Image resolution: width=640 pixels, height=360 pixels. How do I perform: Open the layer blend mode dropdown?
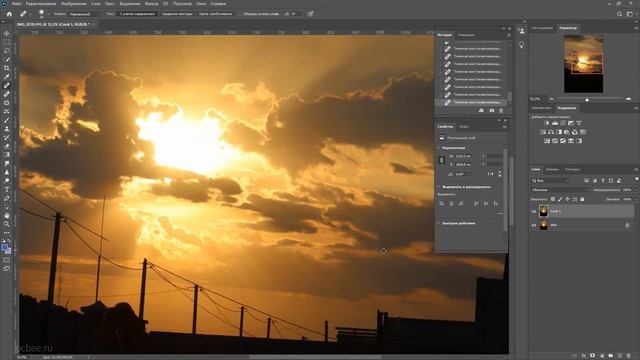(560, 190)
